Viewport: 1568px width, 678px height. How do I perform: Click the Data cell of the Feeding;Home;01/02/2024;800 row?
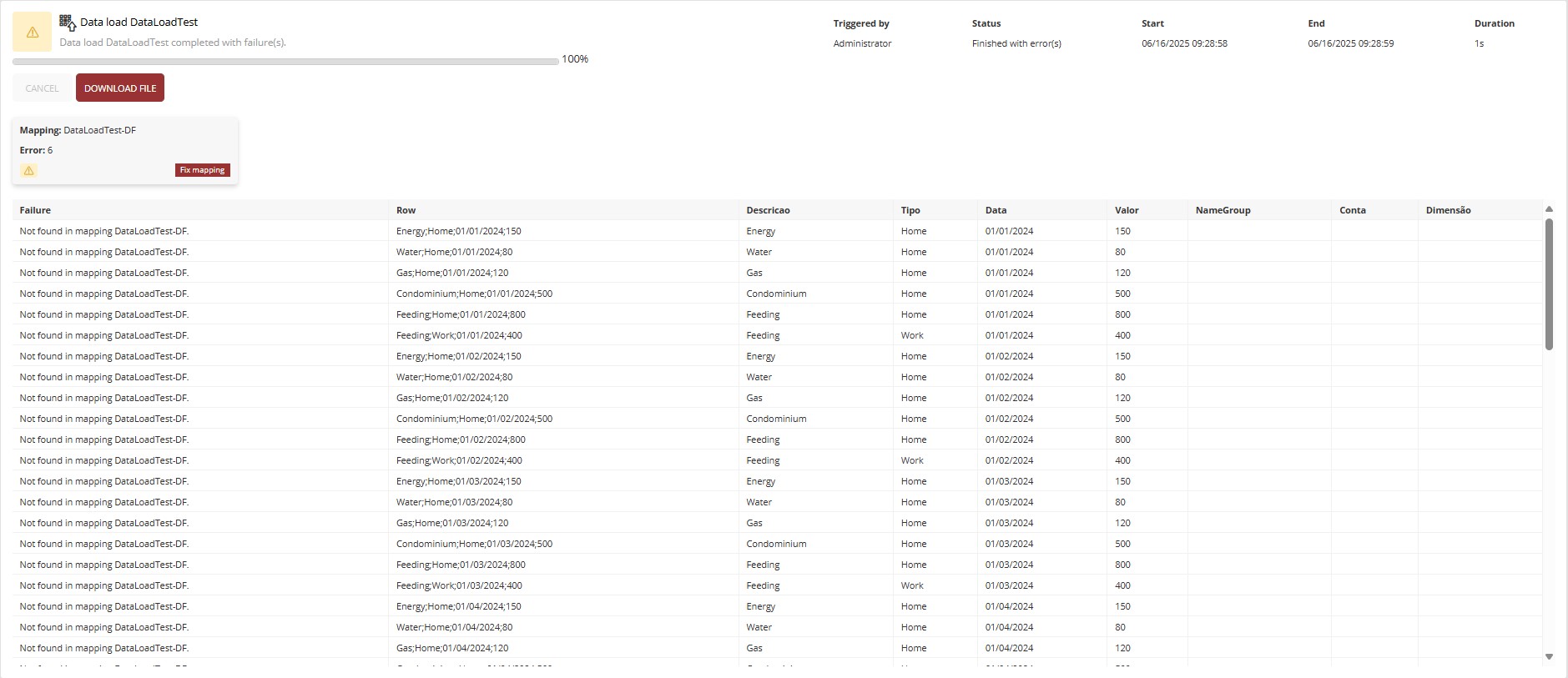[x=1042, y=439]
